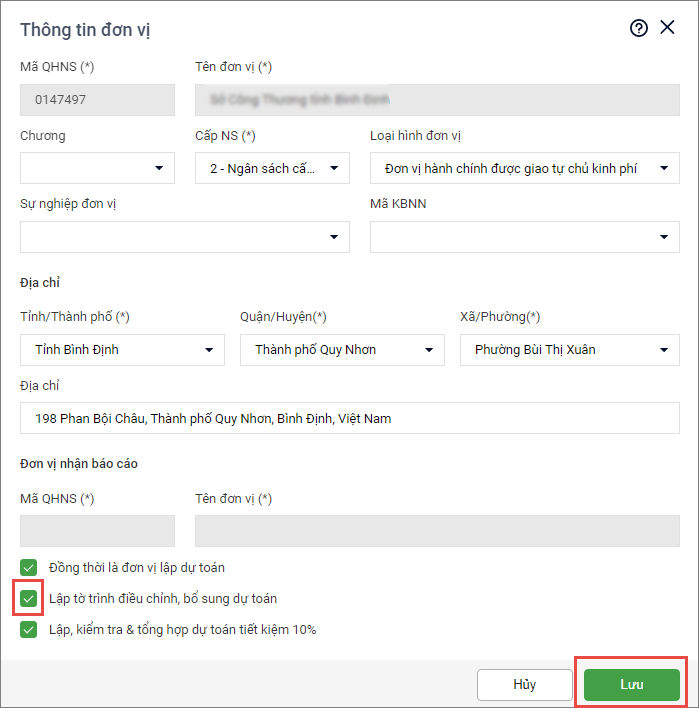Click the Lưu save button
699x708 pixels.
[631, 685]
